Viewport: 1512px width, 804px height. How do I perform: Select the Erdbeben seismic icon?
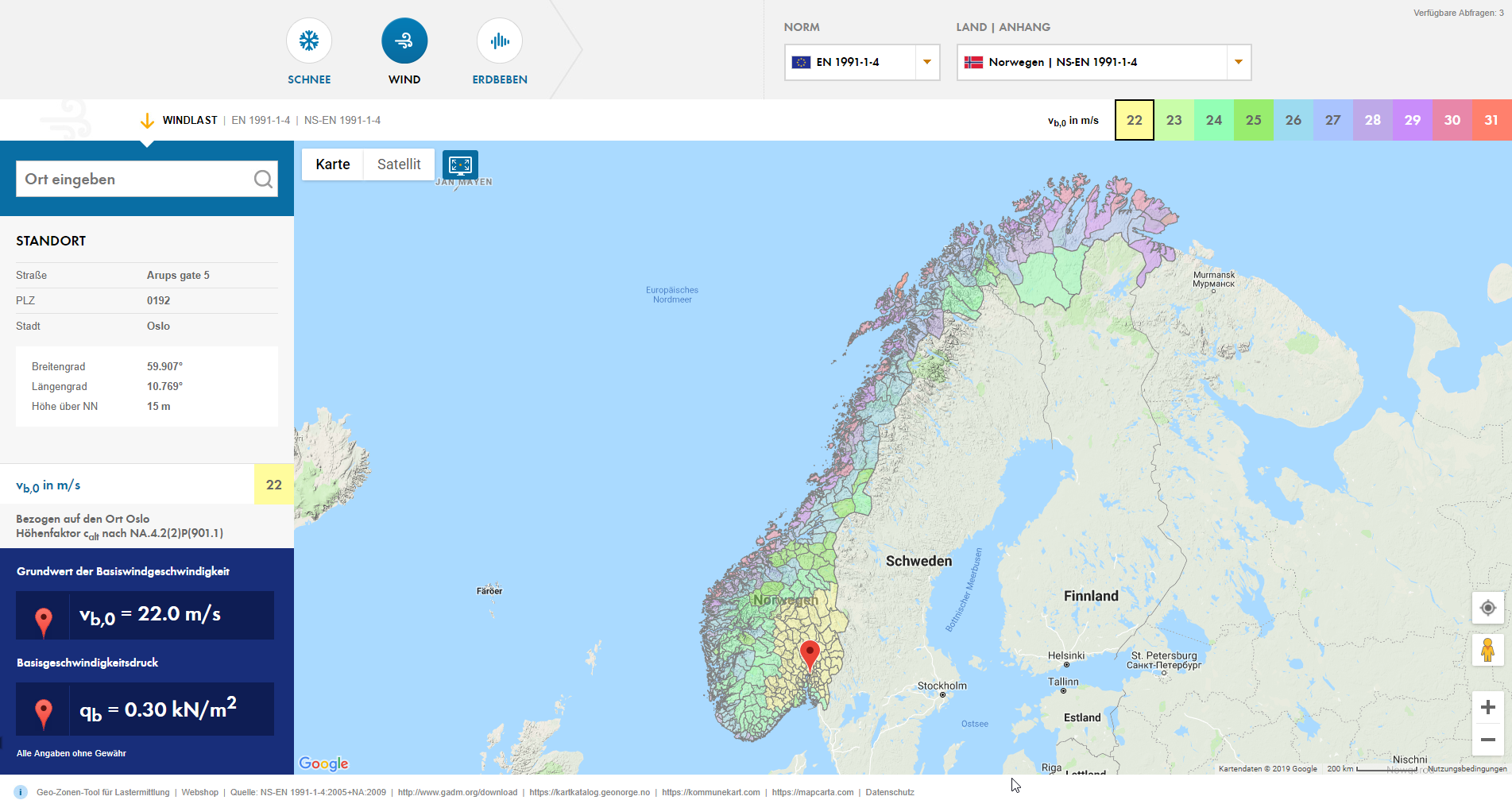tap(500, 41)
